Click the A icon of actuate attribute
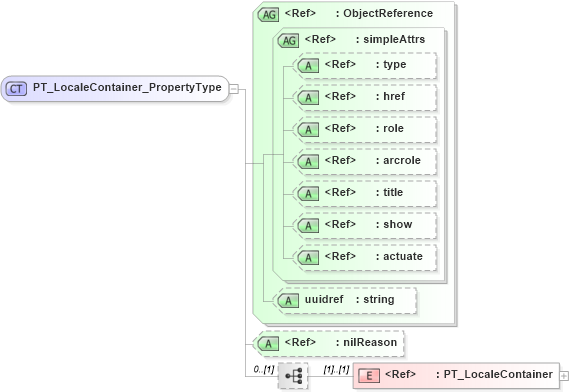 308,257
